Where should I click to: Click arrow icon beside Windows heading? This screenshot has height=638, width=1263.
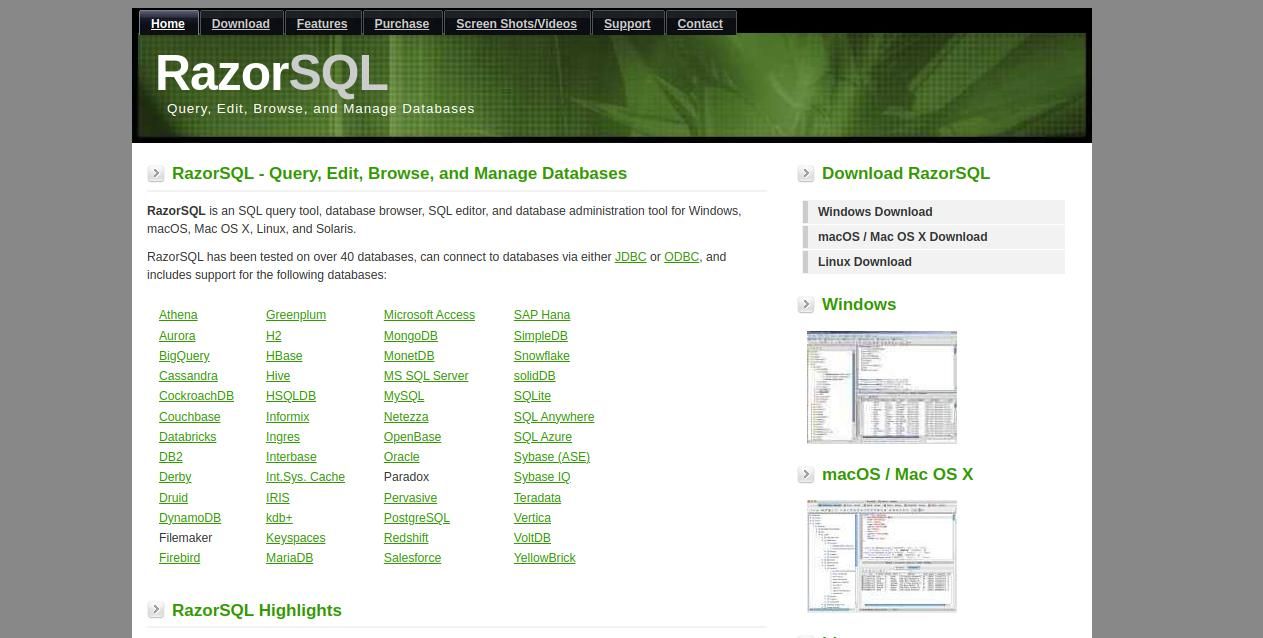[806, 305]
